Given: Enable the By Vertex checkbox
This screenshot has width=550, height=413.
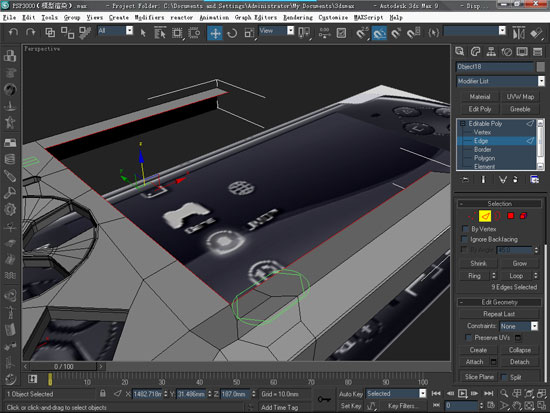Looking at the screenshot, I should 465,229.
